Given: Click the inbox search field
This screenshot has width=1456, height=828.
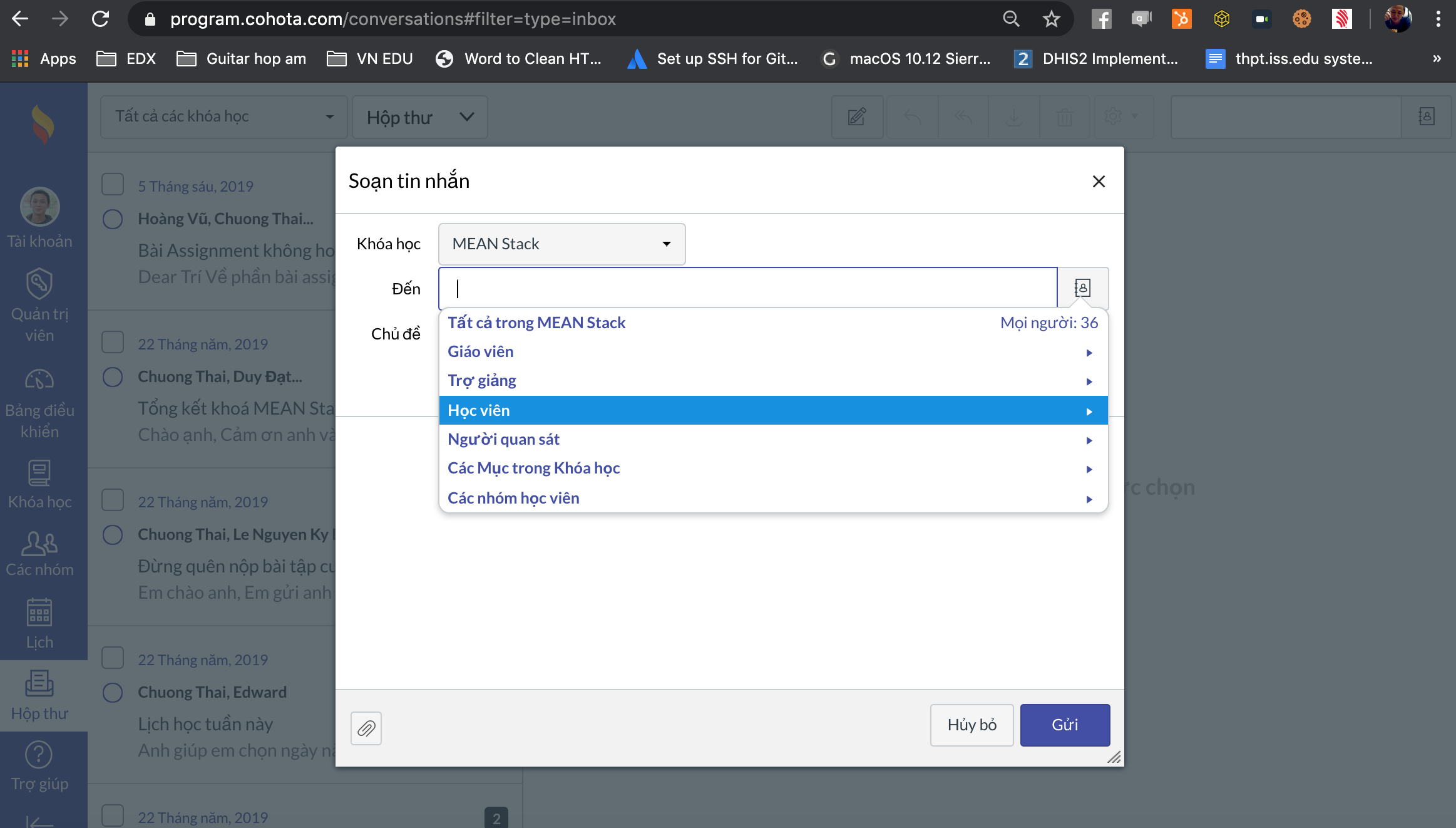Looking at the screenshot, I should (1286, 116).
